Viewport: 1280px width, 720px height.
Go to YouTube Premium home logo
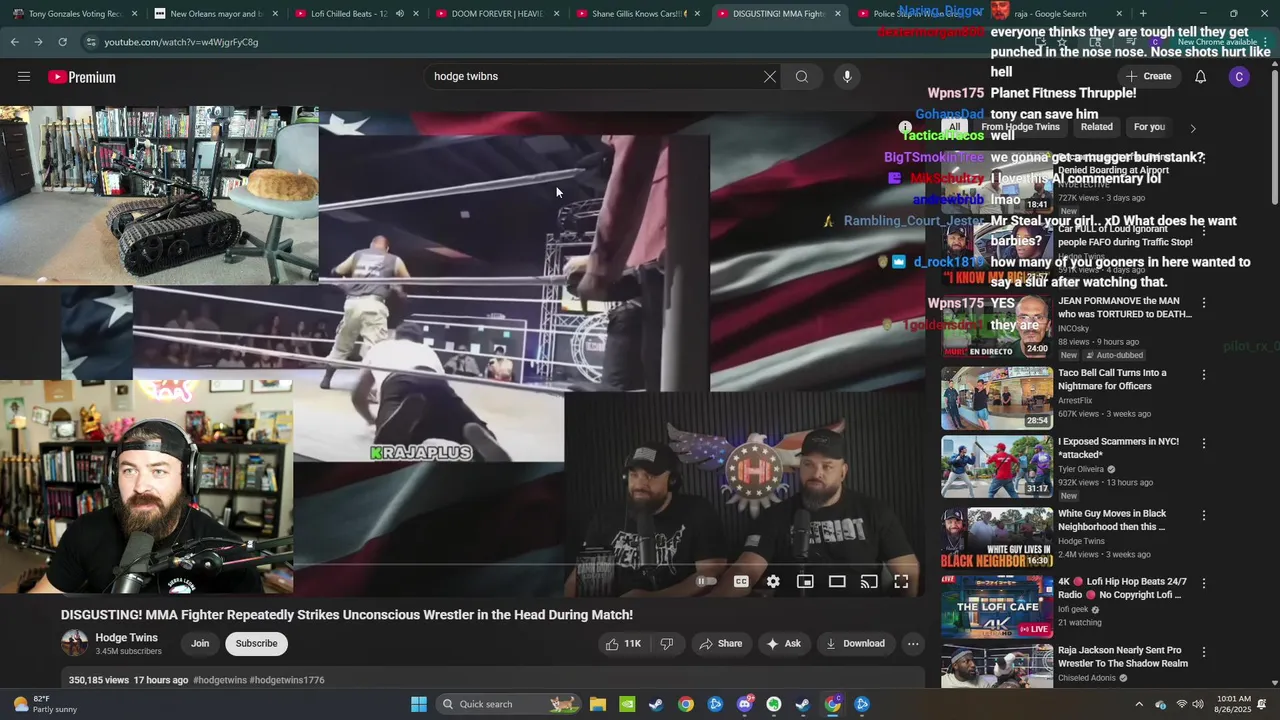[x=82, y=77]
